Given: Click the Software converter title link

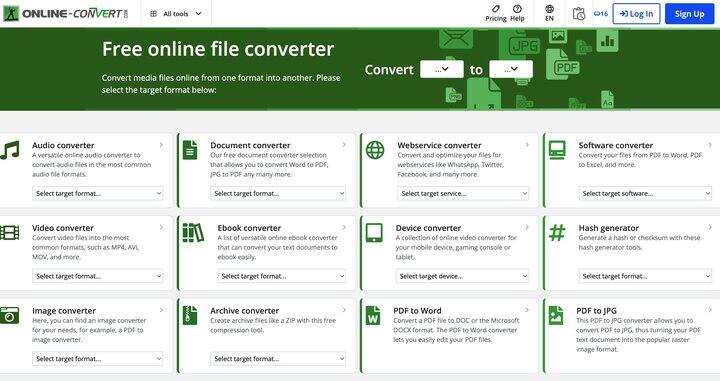Looking at the screenshot, I should pos(615,145).
